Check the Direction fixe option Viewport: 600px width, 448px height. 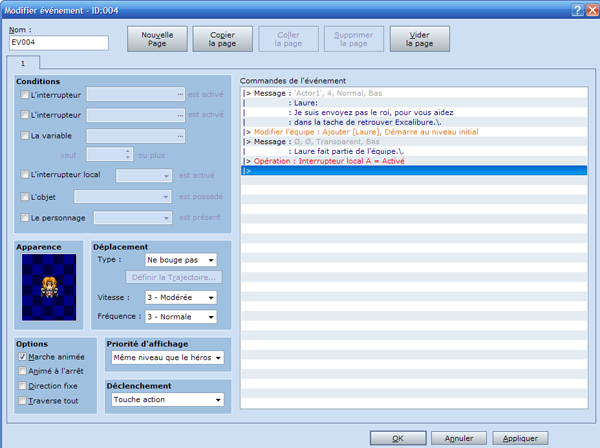pyautogui.click(x=22, y=386)
